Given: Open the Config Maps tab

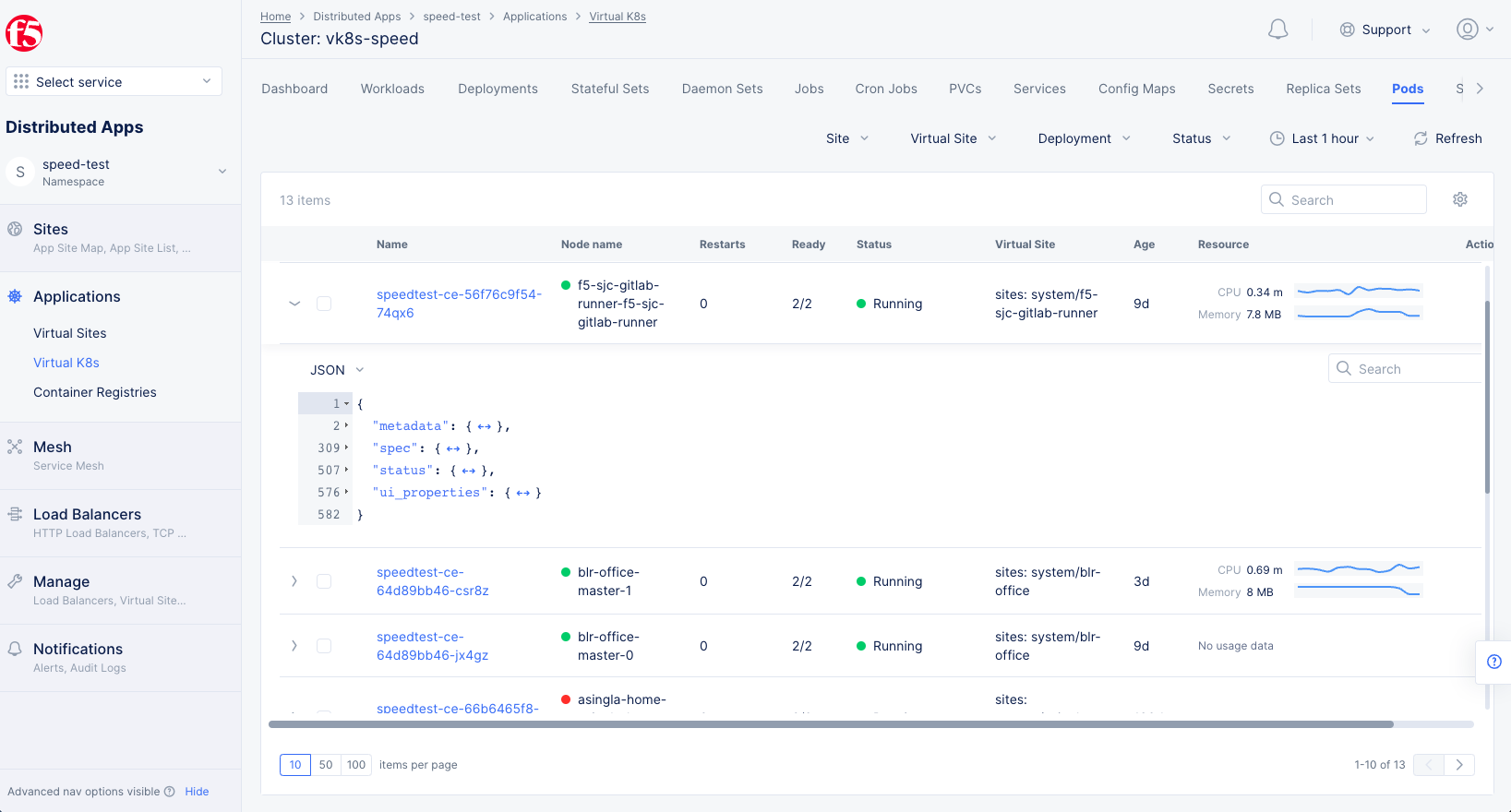Looking at the screenshot, I should point(1136,89).
